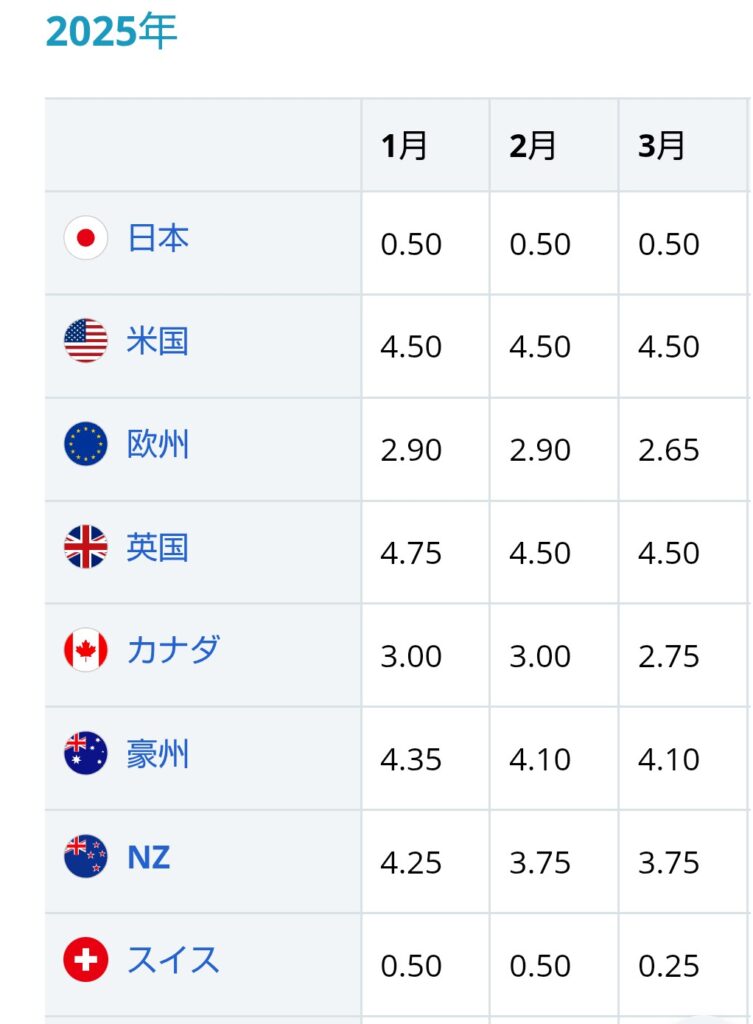
Task: Open the 豪州 country link
Action: coord(158,753)
